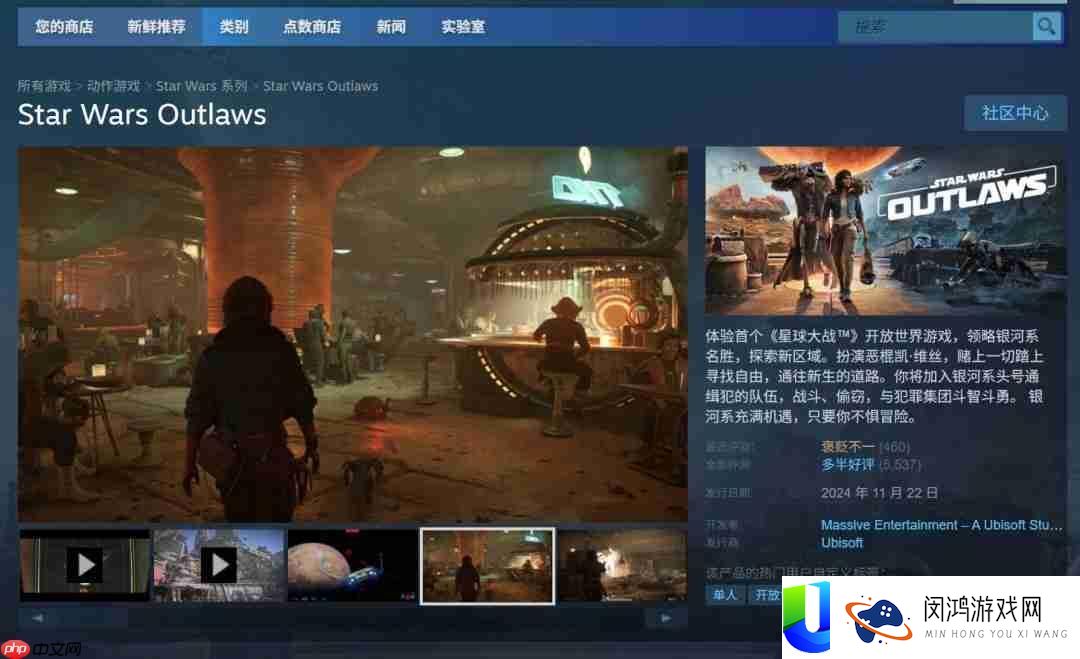The height and width of the screenshot is (659, 1080).
Task: Open the 新闻 section
Action: point(391,27)
